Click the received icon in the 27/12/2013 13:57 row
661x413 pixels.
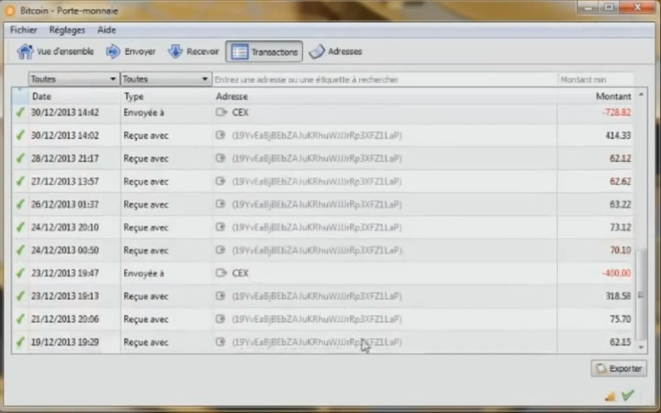220,181
